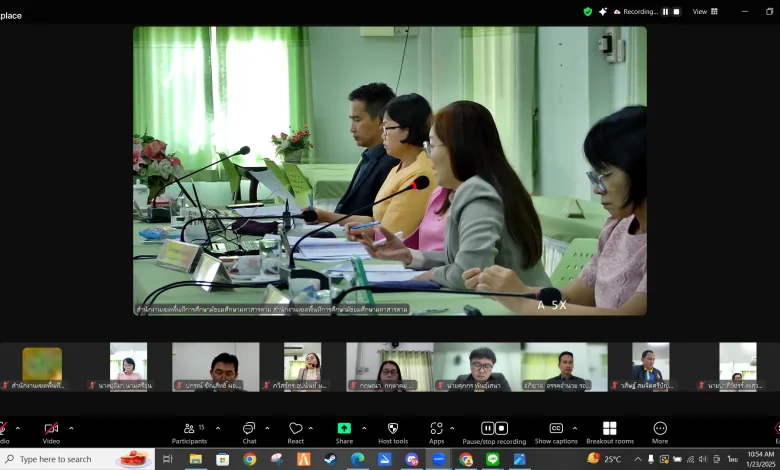Open LINE messenger from taskbar
The width and height of the screenshot is (780, 470).
pos(492,459)
